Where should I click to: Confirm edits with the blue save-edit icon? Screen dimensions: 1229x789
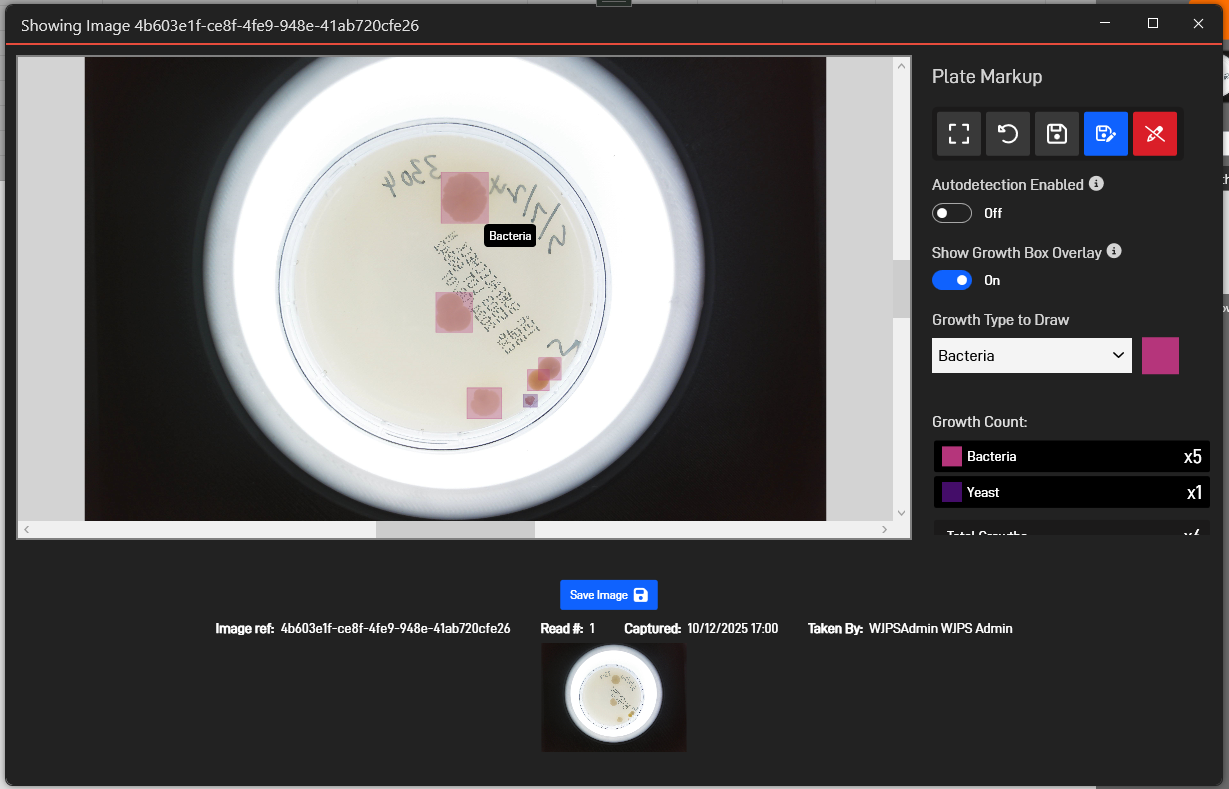pyautogui.click(x=1105, y=133)
